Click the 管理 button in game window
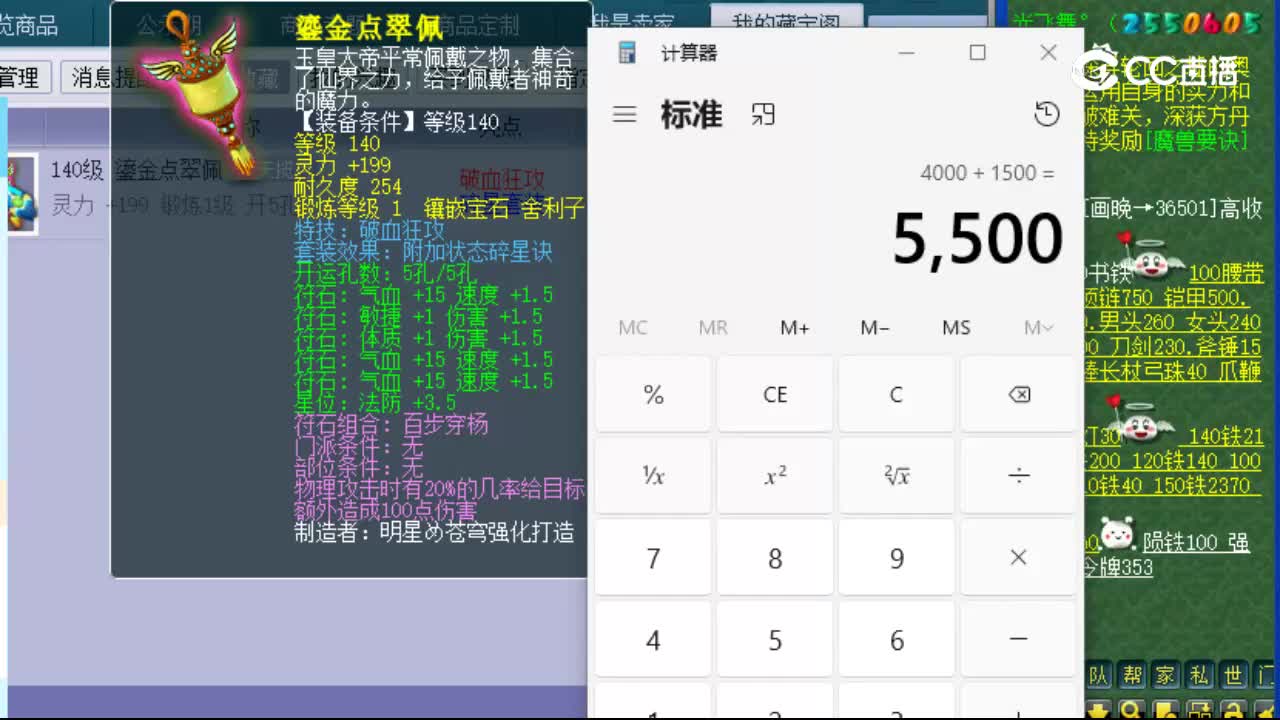This screenshot has height=720, width=1280. (x=20, y=77)
